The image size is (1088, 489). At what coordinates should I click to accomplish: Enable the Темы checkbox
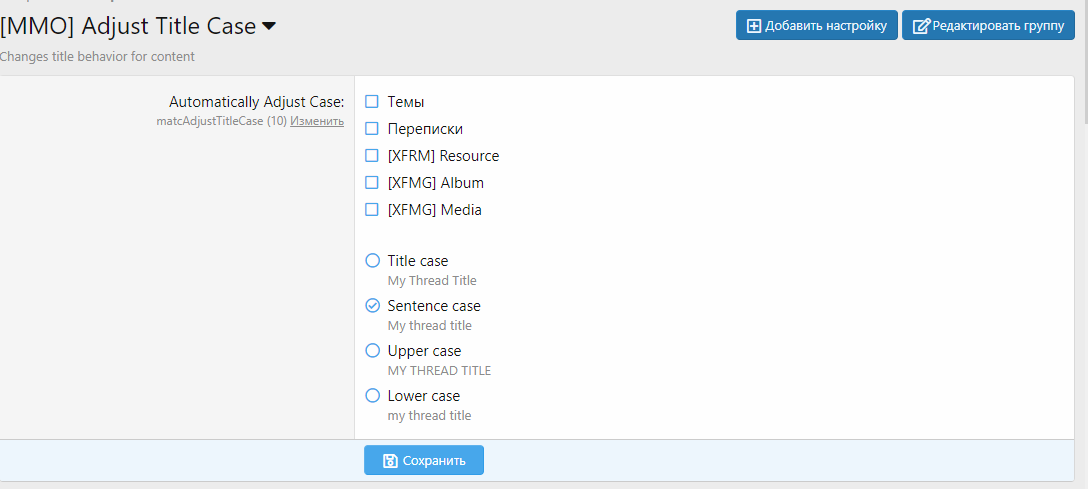(372, 102)
